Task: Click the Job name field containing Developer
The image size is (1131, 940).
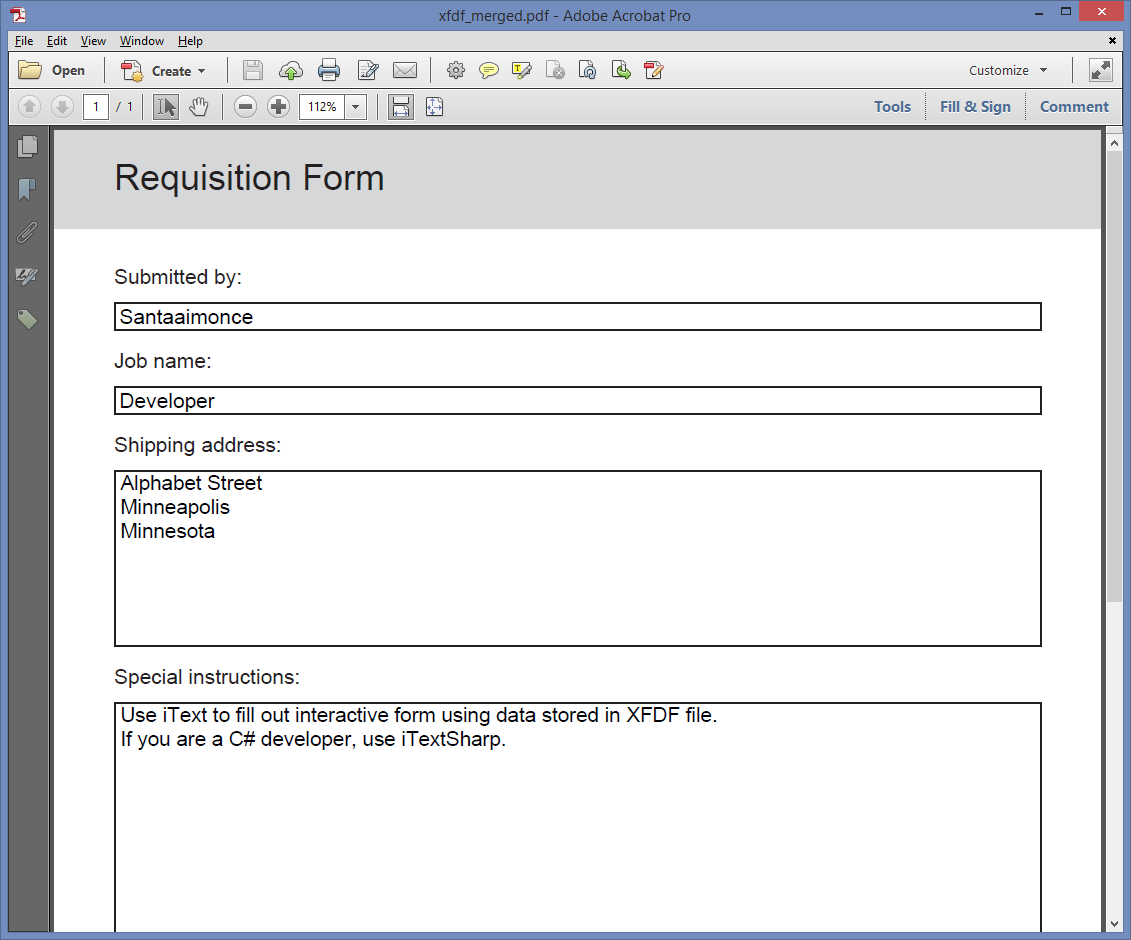Action: click(578, 400)
